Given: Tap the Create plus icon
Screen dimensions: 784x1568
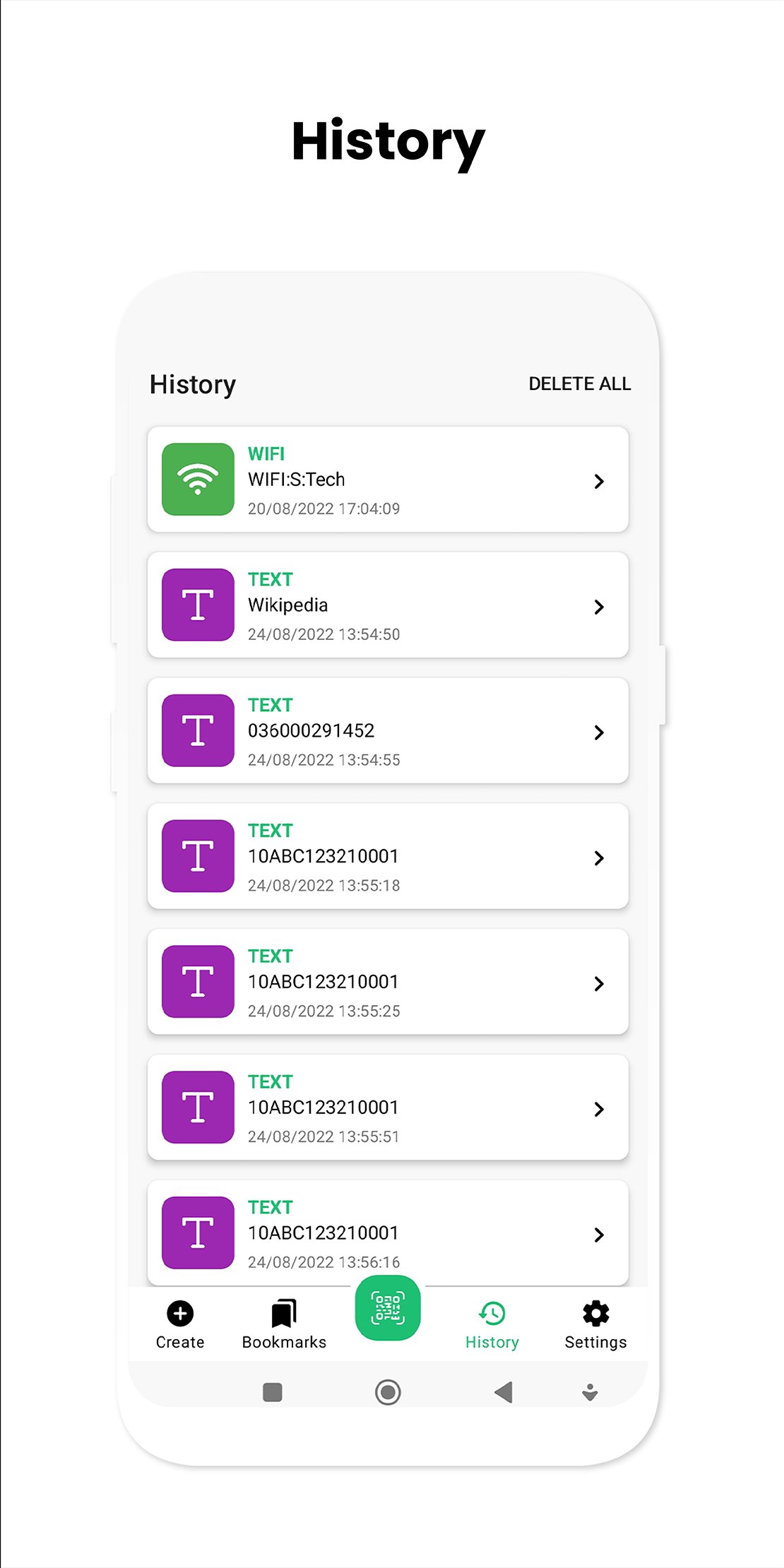Looking at the screenshot, I should [x=180, y=1314].
